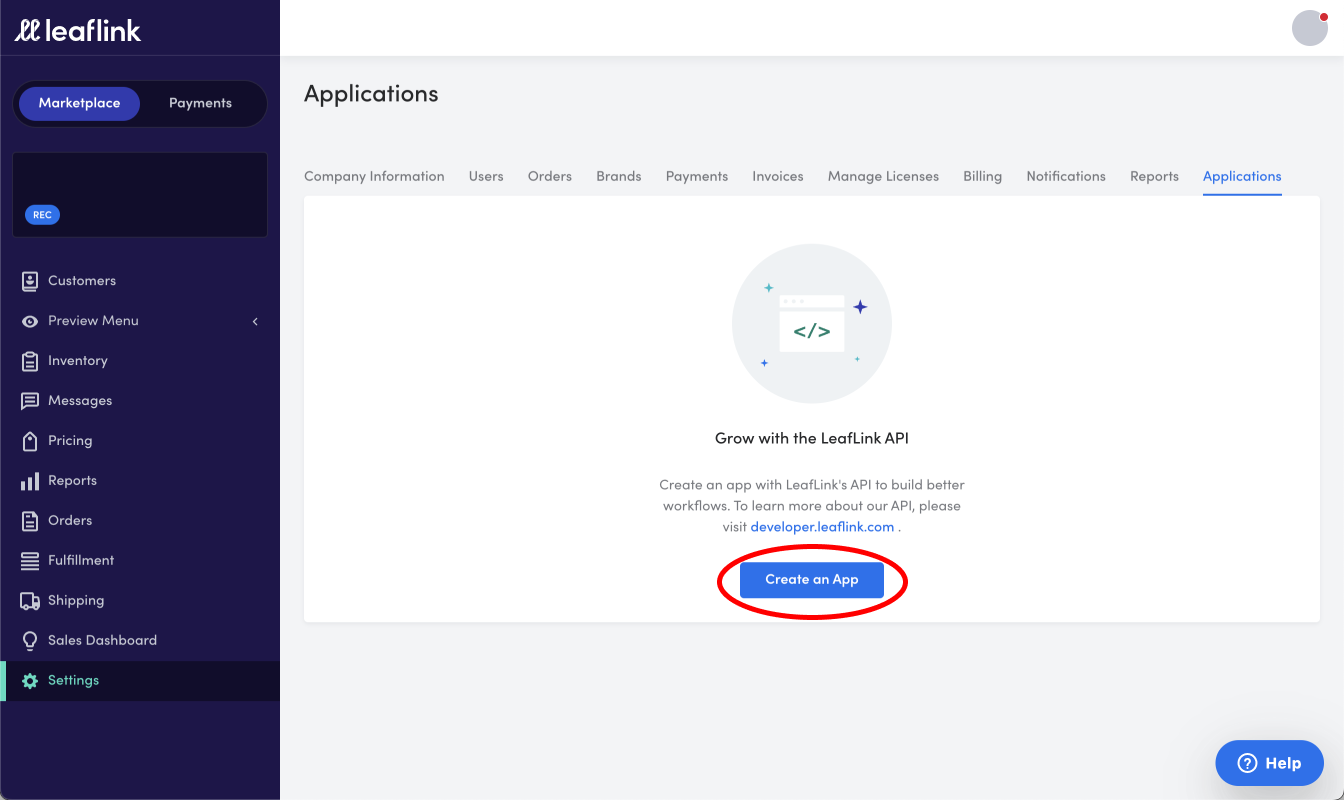Open Sales Dashboard in sidebar
This screenshot has width=1344, height=800.
[x=102, y=641]
